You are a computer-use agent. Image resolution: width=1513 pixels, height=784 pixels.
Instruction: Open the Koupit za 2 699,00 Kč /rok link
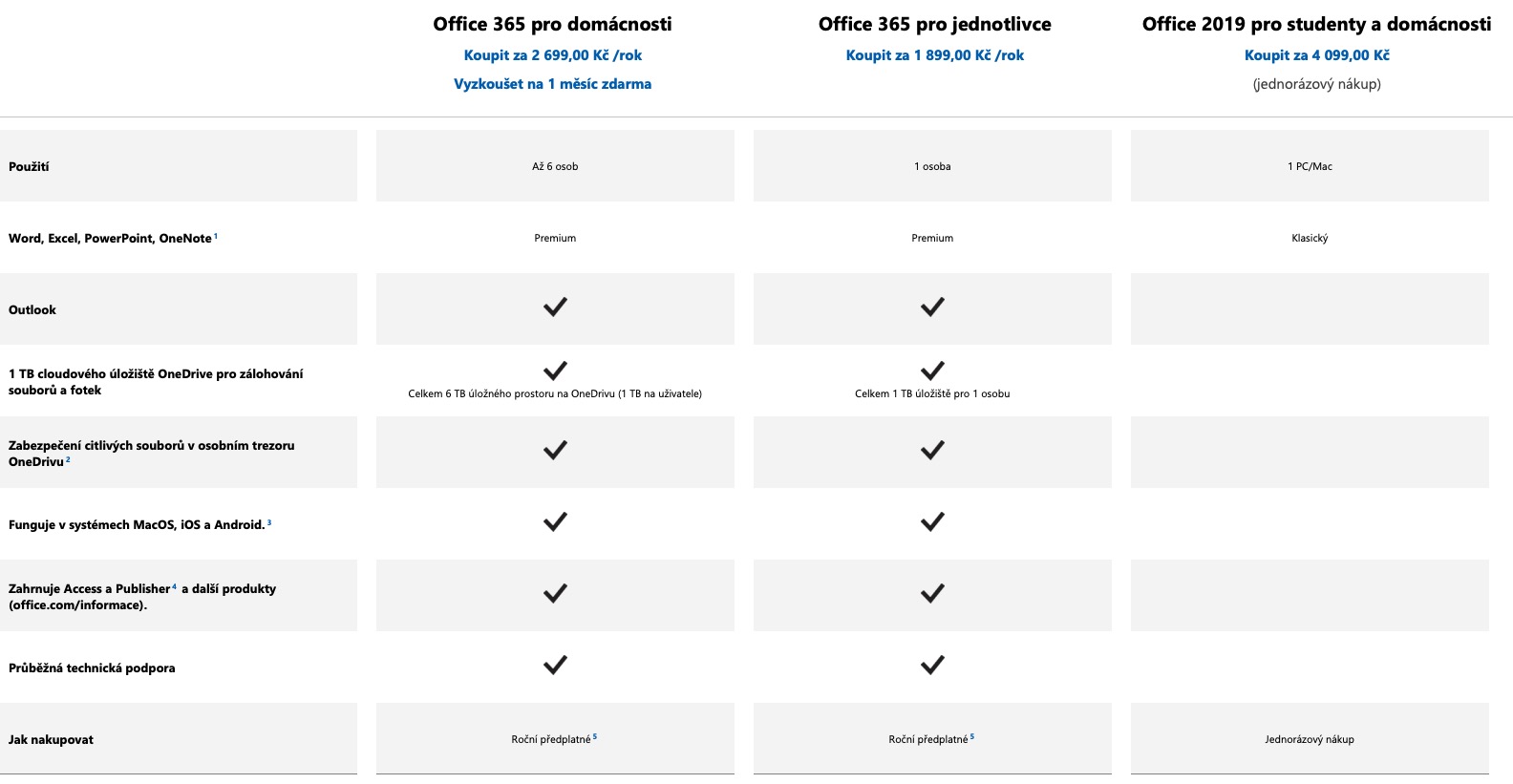(x=552, y=55)
